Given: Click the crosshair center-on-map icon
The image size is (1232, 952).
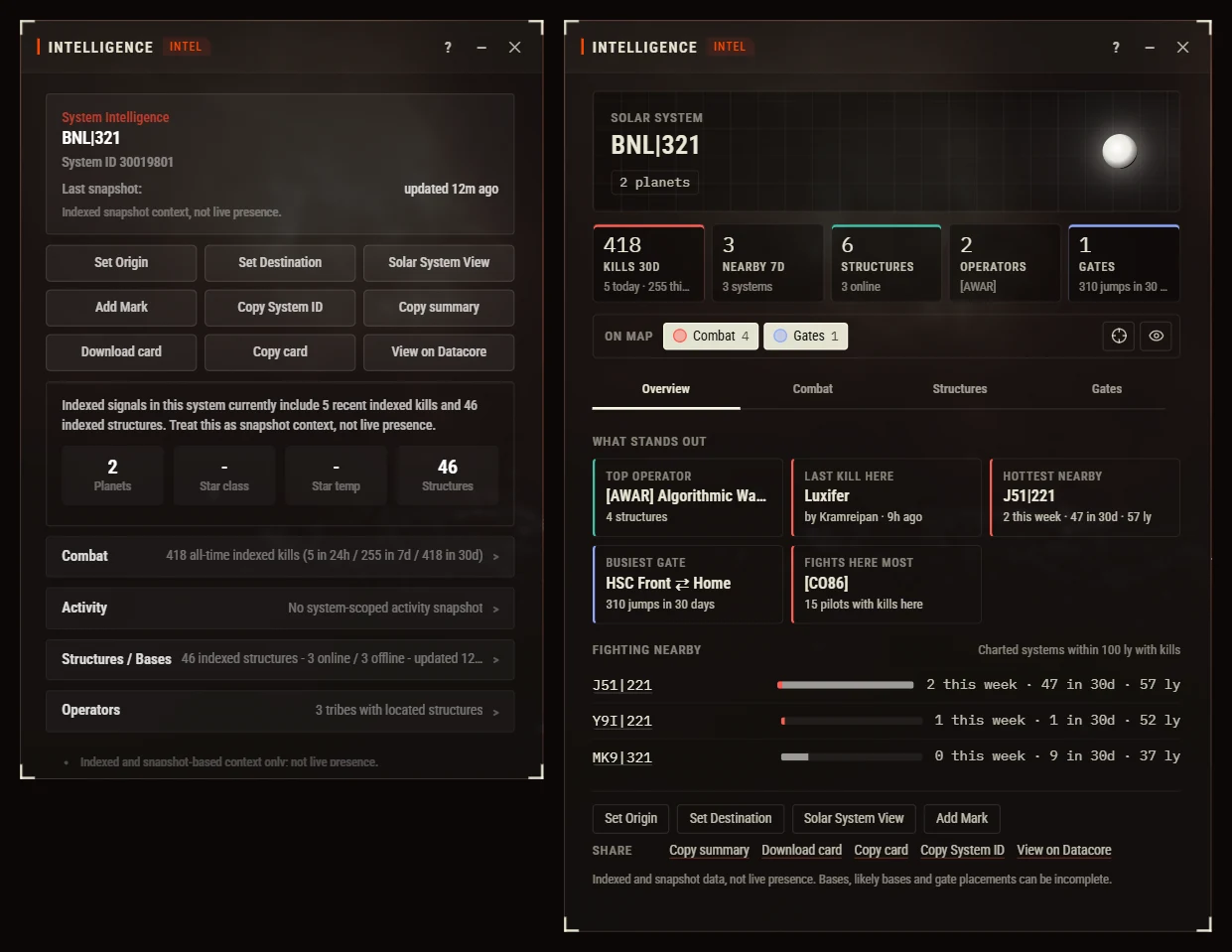Looking at the screenshot, I should (x=1119, y=336).
